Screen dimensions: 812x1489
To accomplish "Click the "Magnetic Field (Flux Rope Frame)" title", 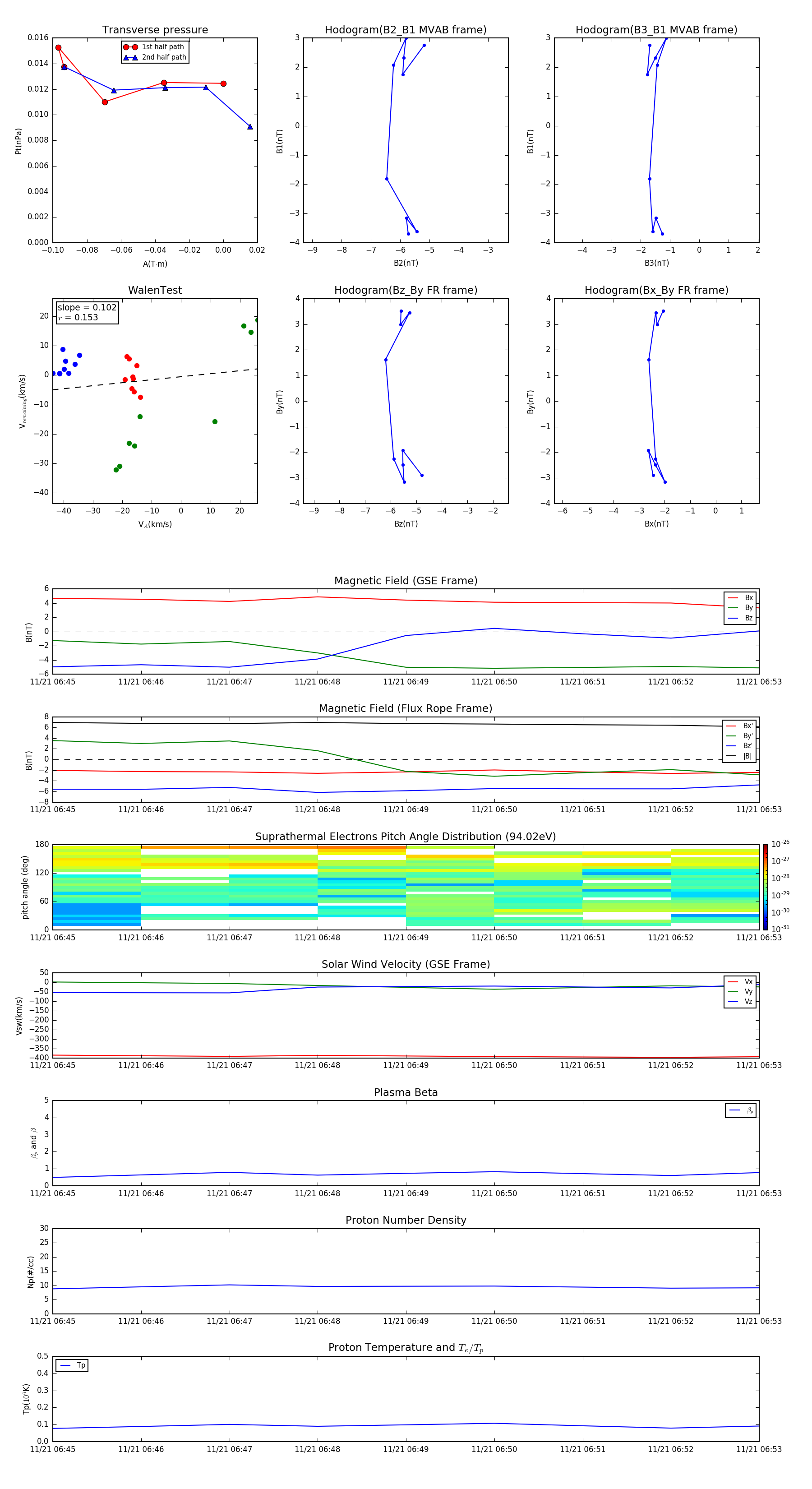I will (406, 709).
